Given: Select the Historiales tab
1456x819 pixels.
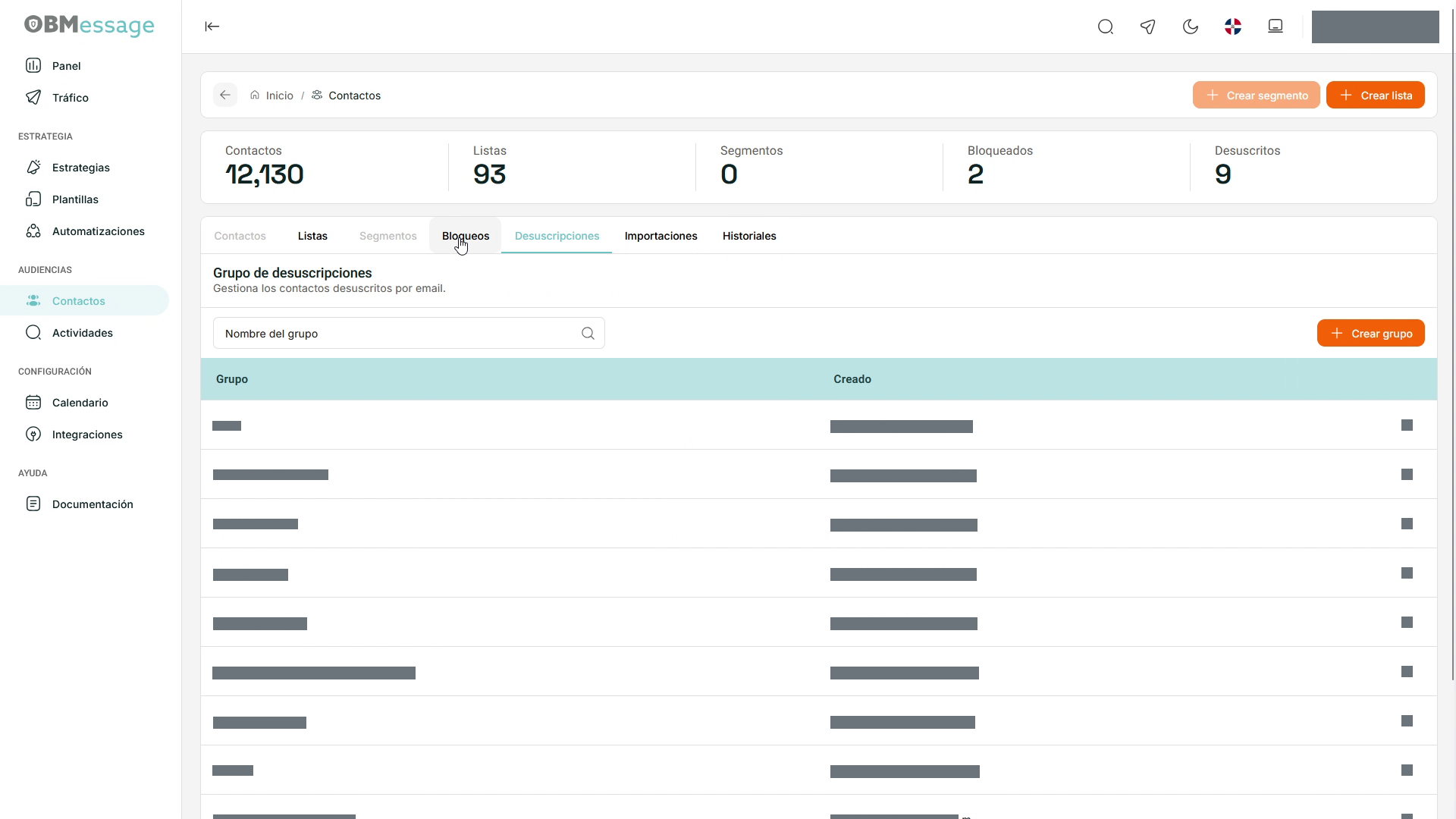Looking at the screenshot, I should [x=749, y=236].
